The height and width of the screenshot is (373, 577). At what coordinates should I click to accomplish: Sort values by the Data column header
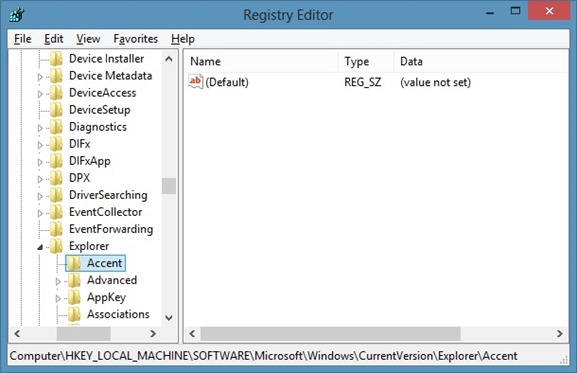pos(481,61)
